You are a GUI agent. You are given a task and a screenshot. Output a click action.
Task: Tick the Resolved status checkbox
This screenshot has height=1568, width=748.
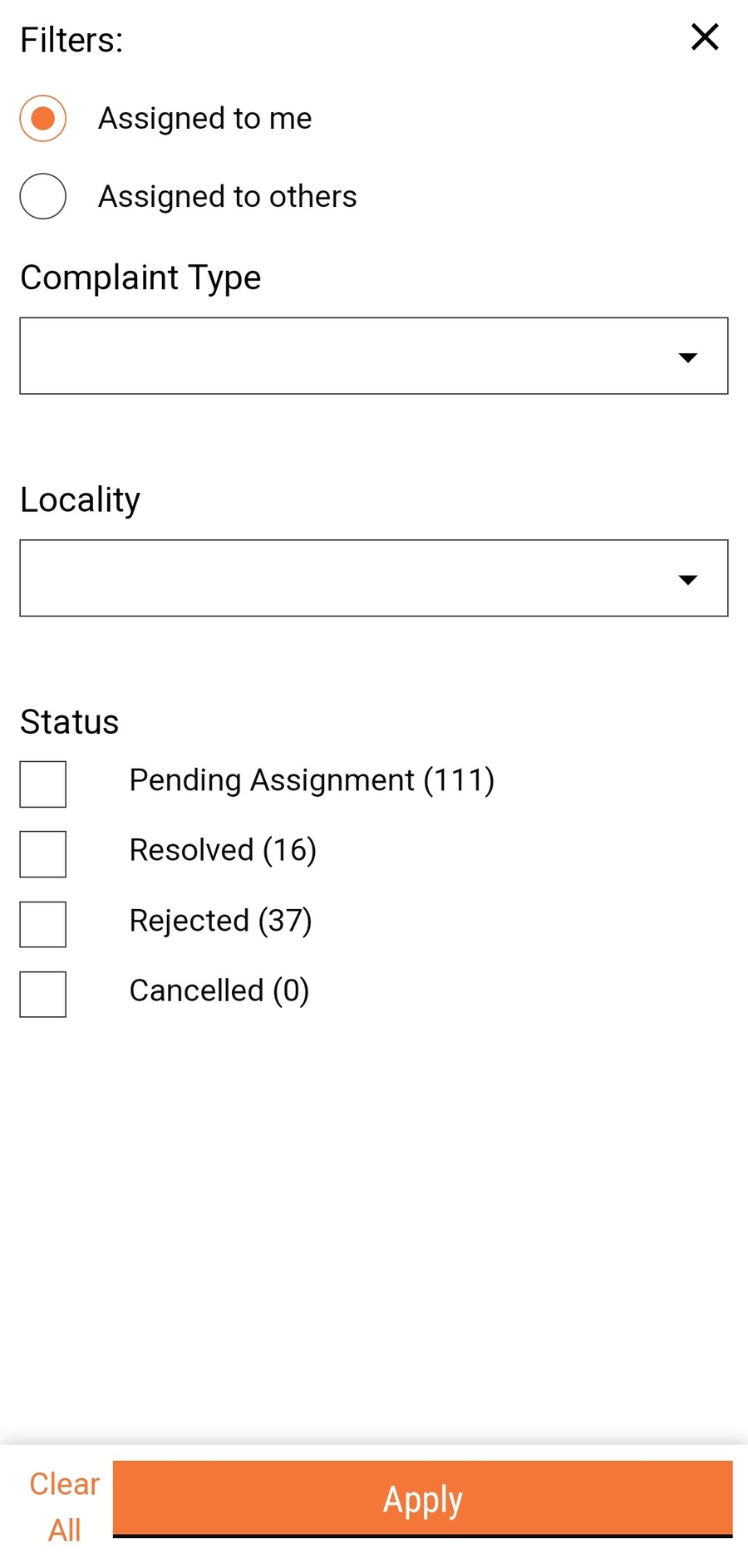[43, 853]
